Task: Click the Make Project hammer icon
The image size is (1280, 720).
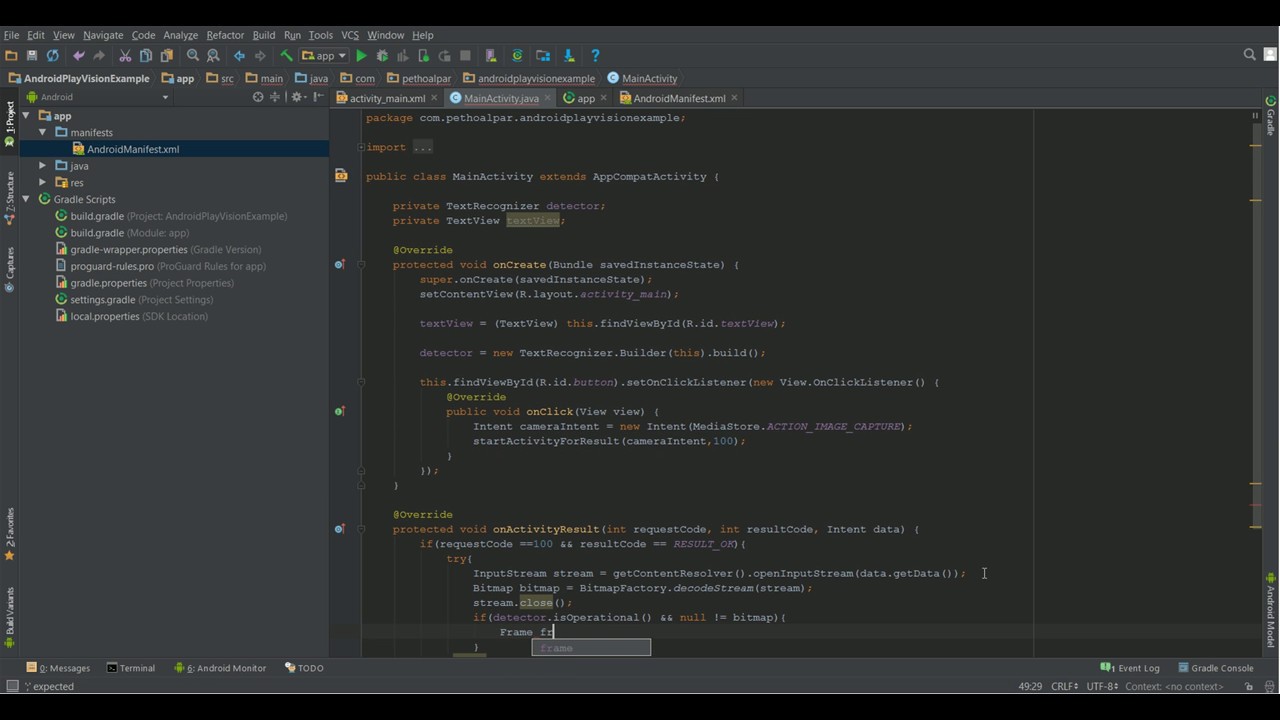Action: [x=286, y=56]
